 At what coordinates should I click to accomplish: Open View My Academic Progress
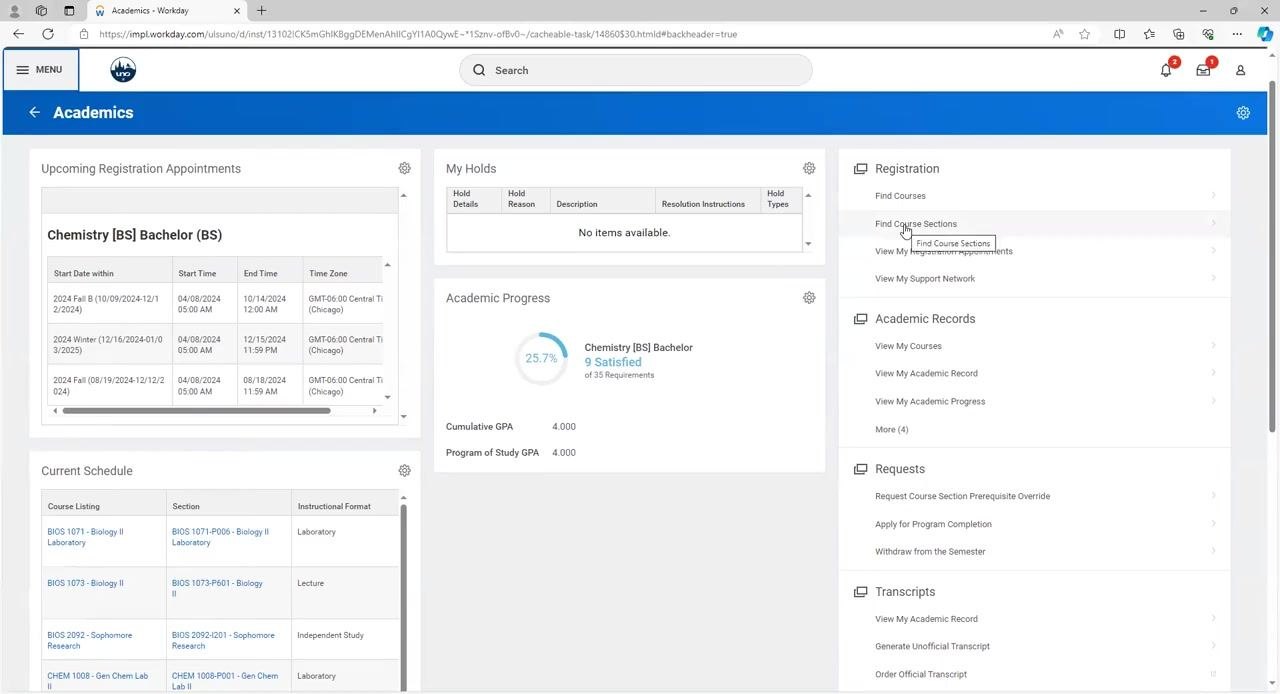[x=930, y=401]
